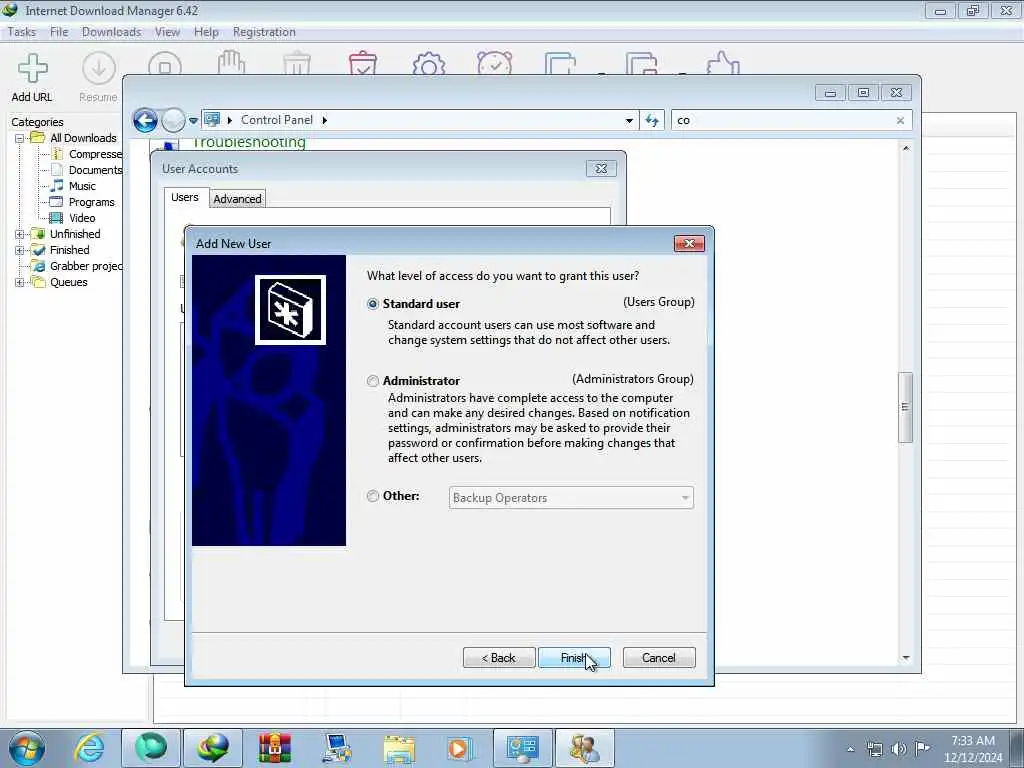Click the Troubleshooting link in Control Panel
Image resolution: width=1024 pixels, height=768 pixels.
249,142
